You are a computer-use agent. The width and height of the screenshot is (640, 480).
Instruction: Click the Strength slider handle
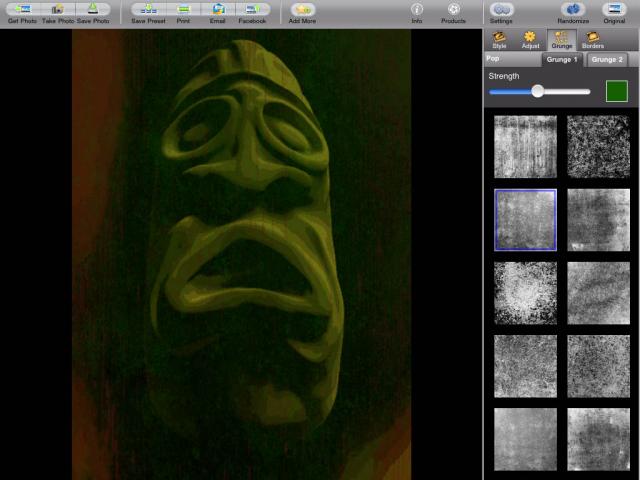coord(538,91)
